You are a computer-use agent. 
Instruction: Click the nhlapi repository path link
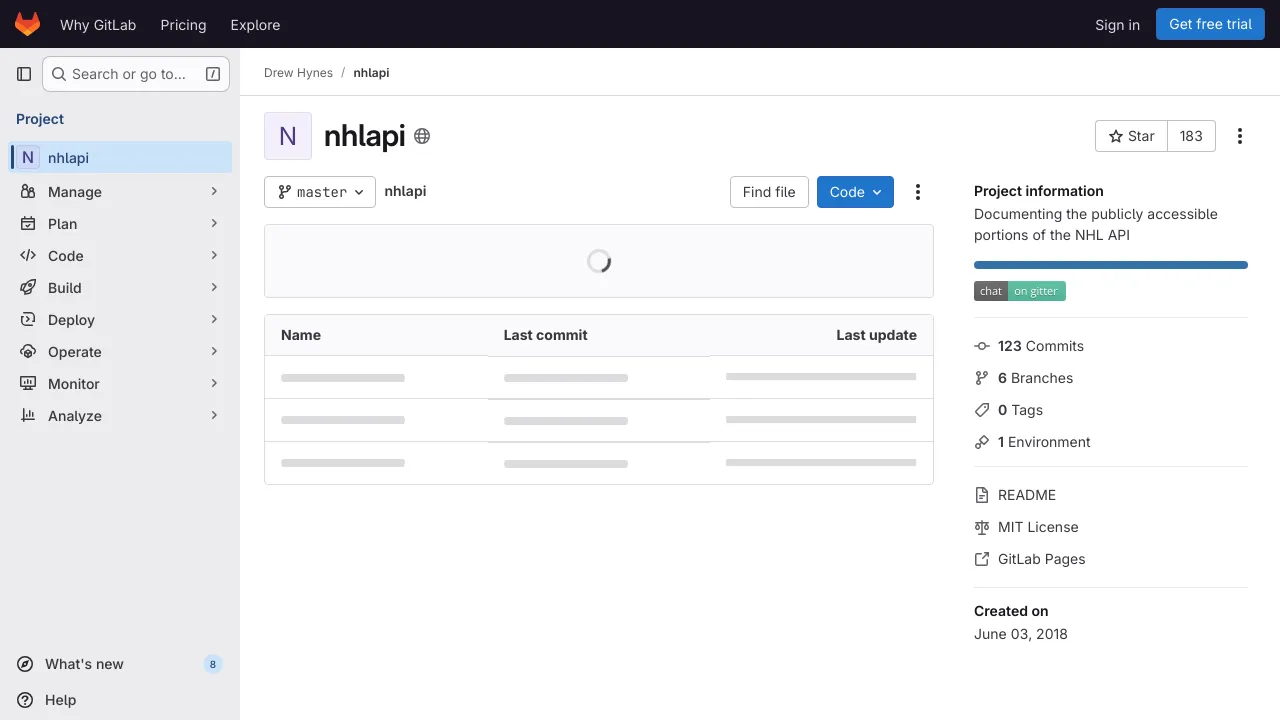405,191
